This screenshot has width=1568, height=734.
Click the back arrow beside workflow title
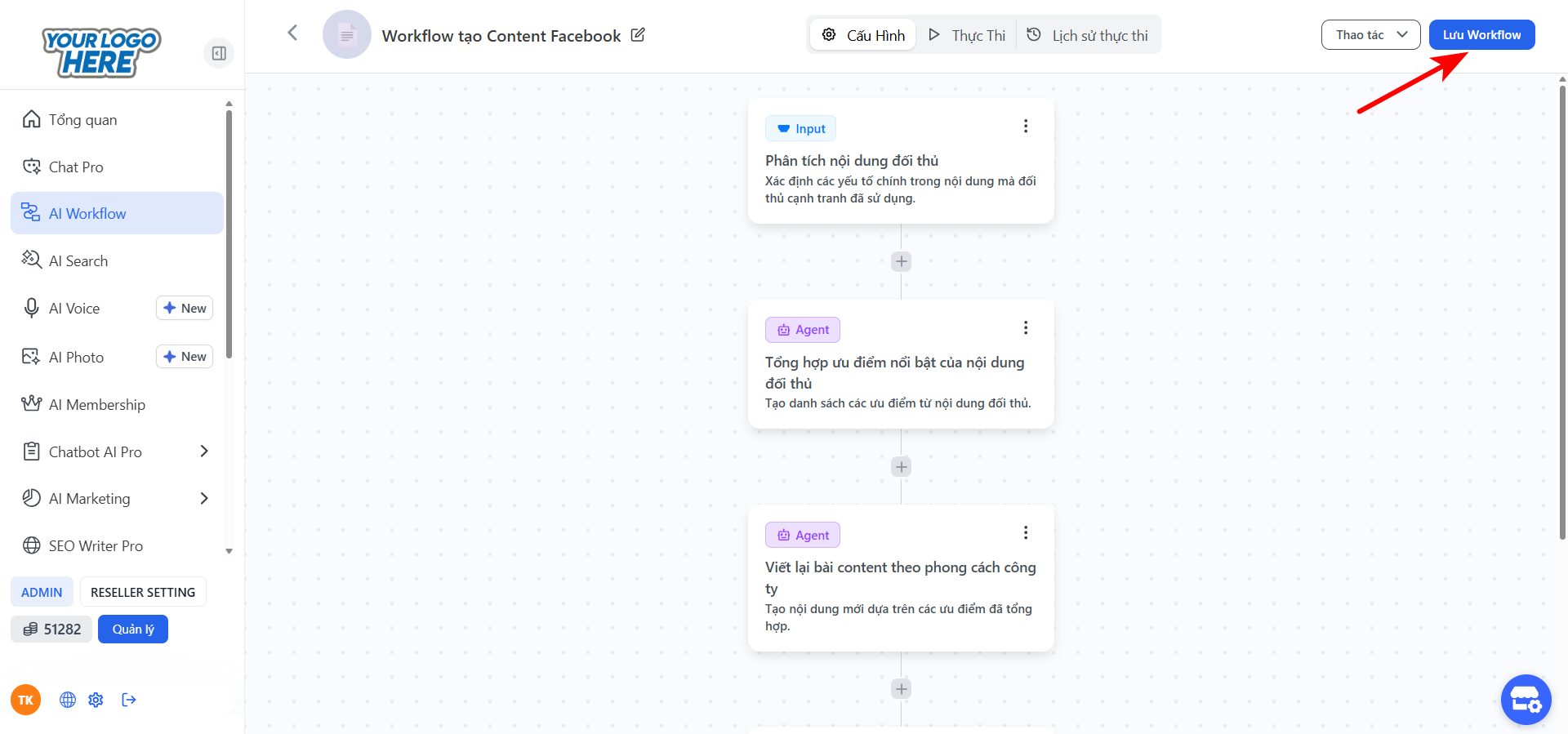[292, 33]
